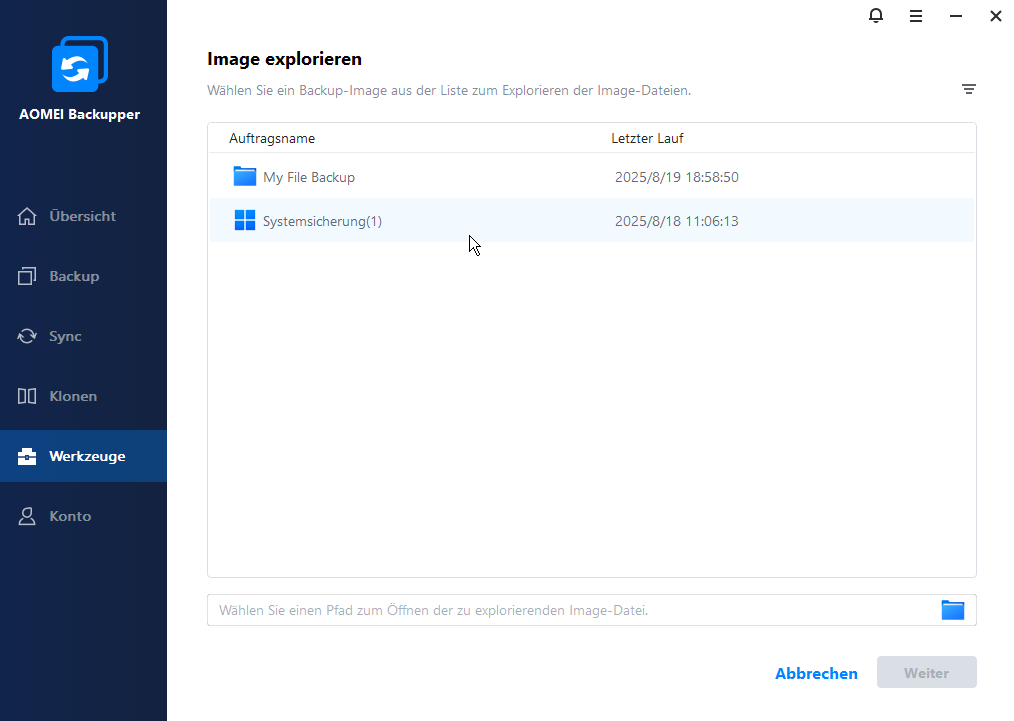This screenshot has height=721, width=1014.
Task: Open the Übersicht section in sidebar
Action: 82,216
